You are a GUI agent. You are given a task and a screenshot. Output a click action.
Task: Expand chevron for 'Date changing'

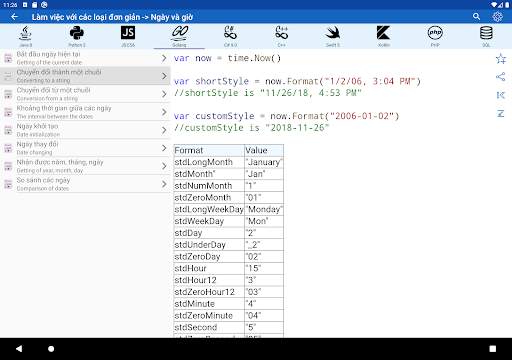pyautogui.click(x=164, y=148)
